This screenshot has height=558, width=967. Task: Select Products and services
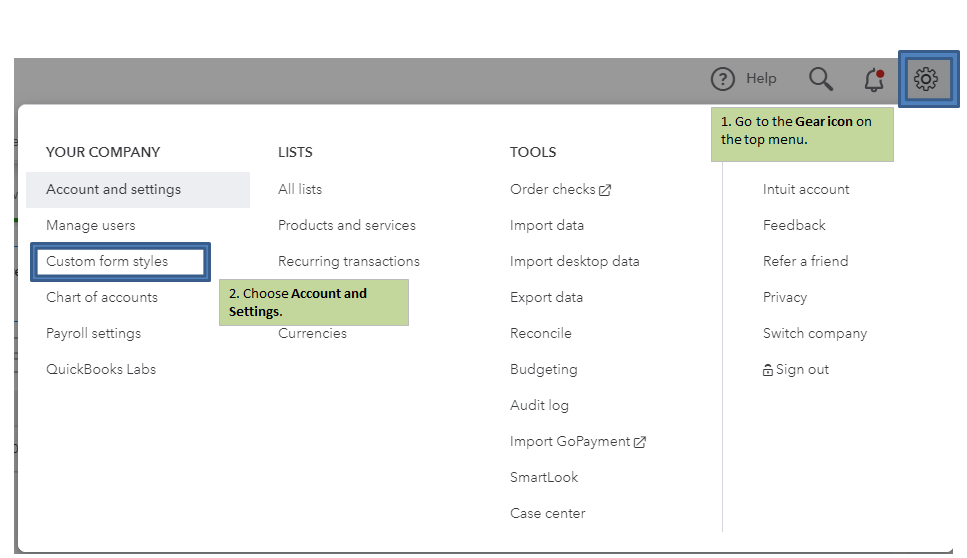point(347,225)
